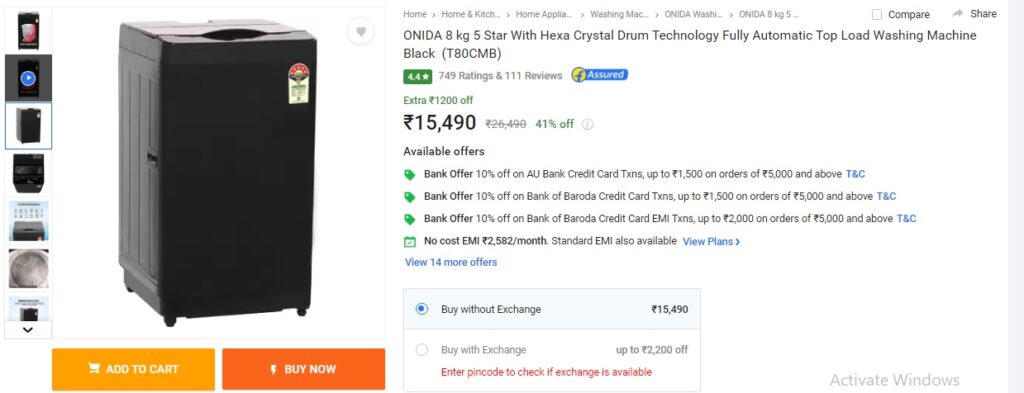Expand View 14 more offers
The height and width of the screenshot is (393, 1024).
451,262
